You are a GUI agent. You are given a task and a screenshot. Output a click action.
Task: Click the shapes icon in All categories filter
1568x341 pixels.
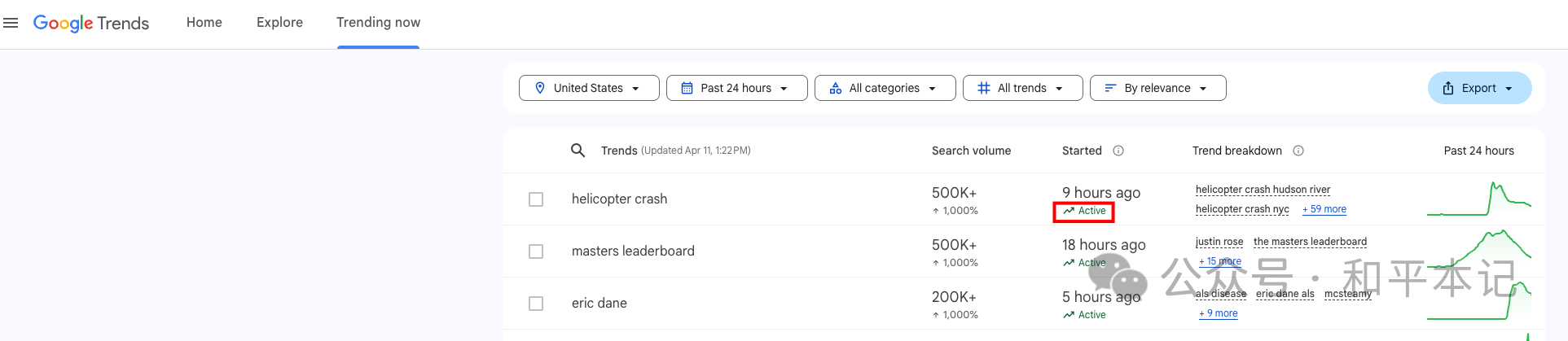[x=836, y=88]
